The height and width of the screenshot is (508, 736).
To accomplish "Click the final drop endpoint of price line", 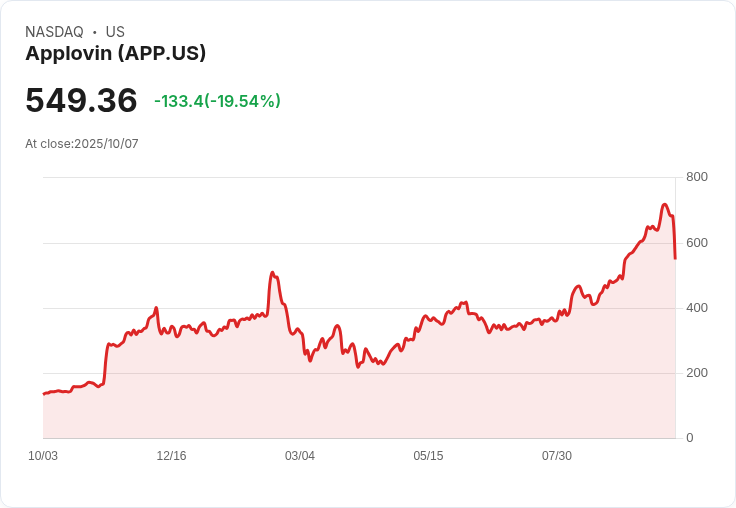I will (675, 258).
